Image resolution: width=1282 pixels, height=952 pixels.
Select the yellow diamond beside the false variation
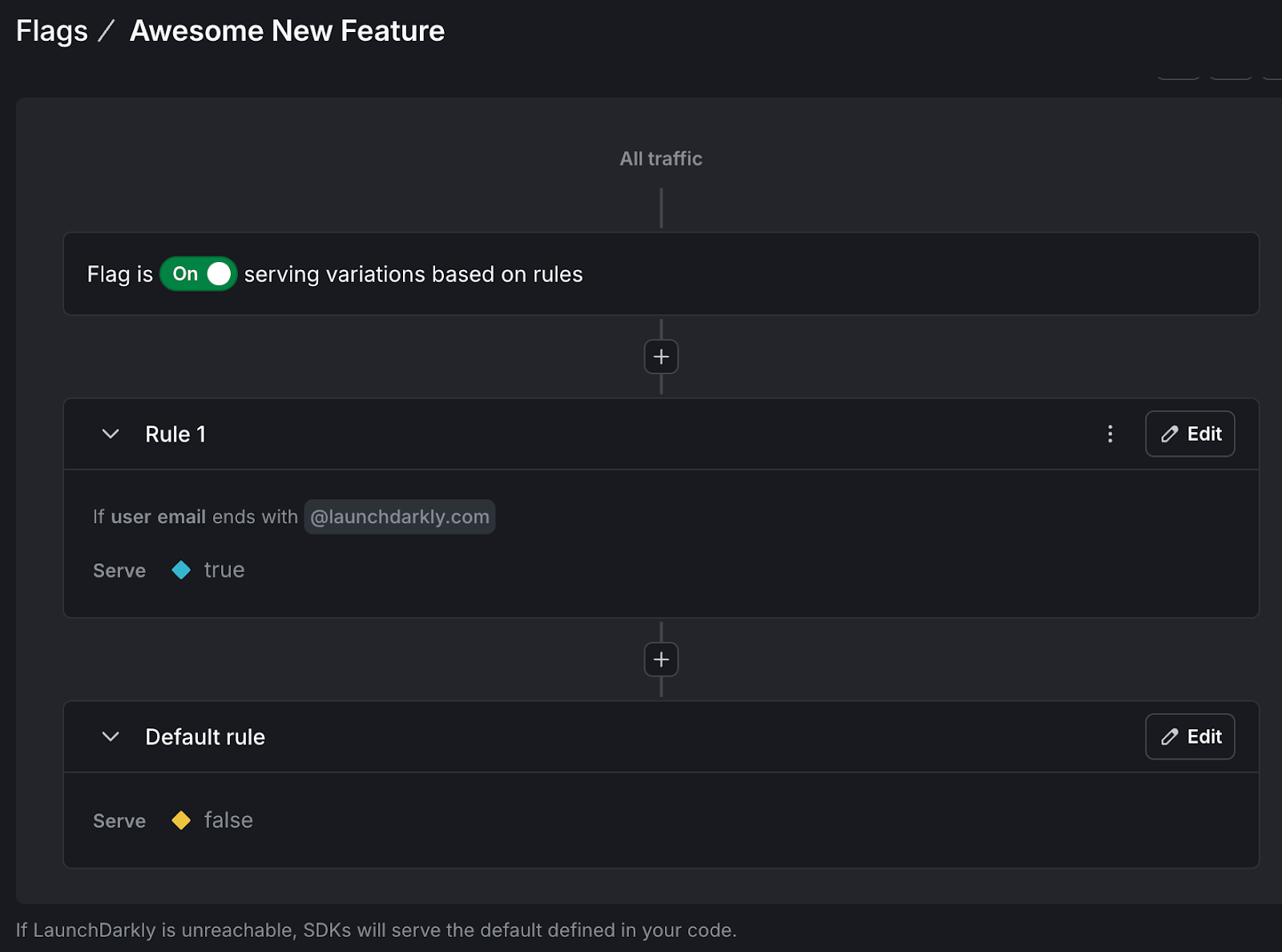point(181,820)
